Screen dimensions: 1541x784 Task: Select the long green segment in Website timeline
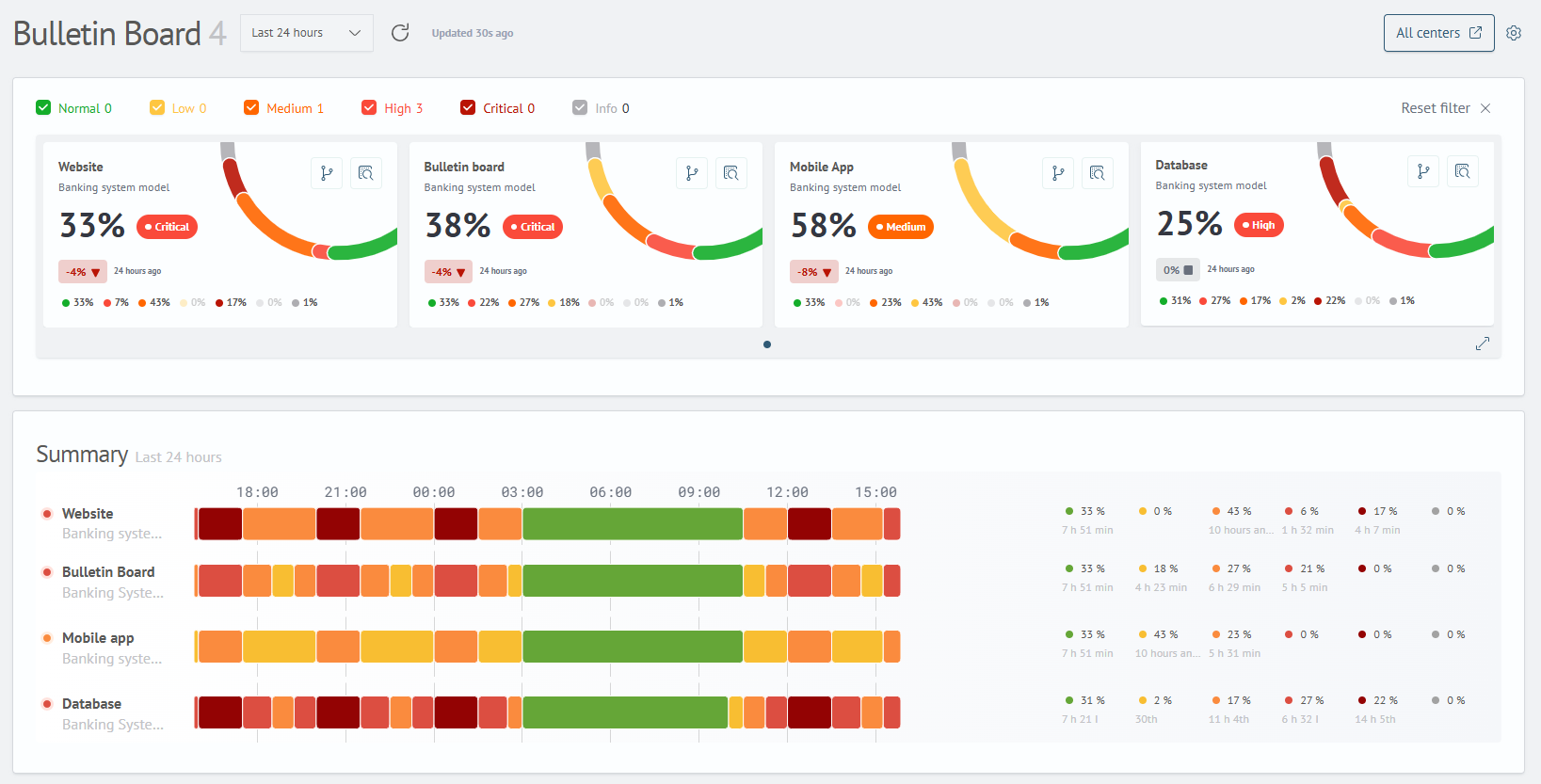633,524
